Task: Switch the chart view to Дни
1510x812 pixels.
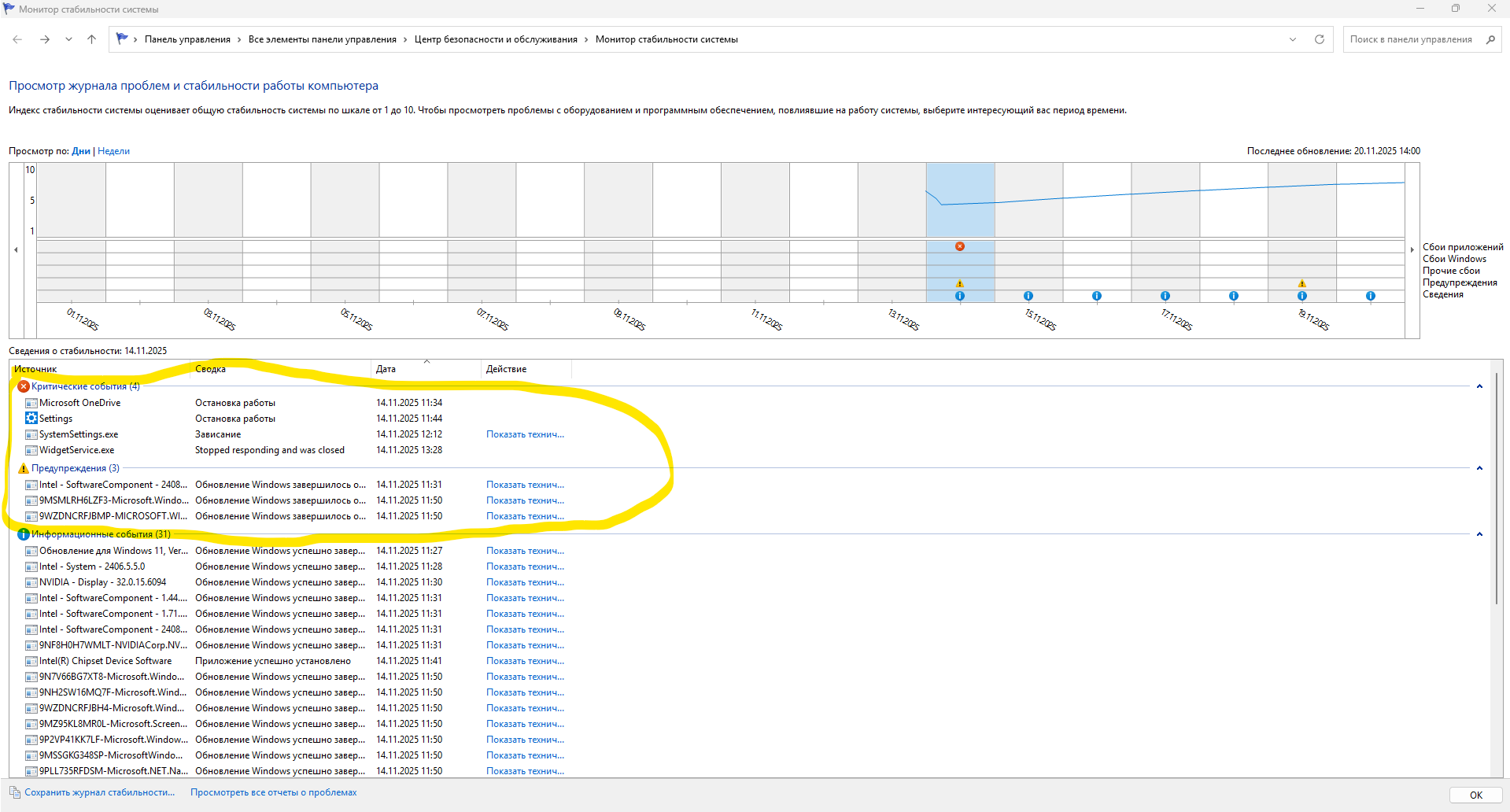Action: (81, 151)
